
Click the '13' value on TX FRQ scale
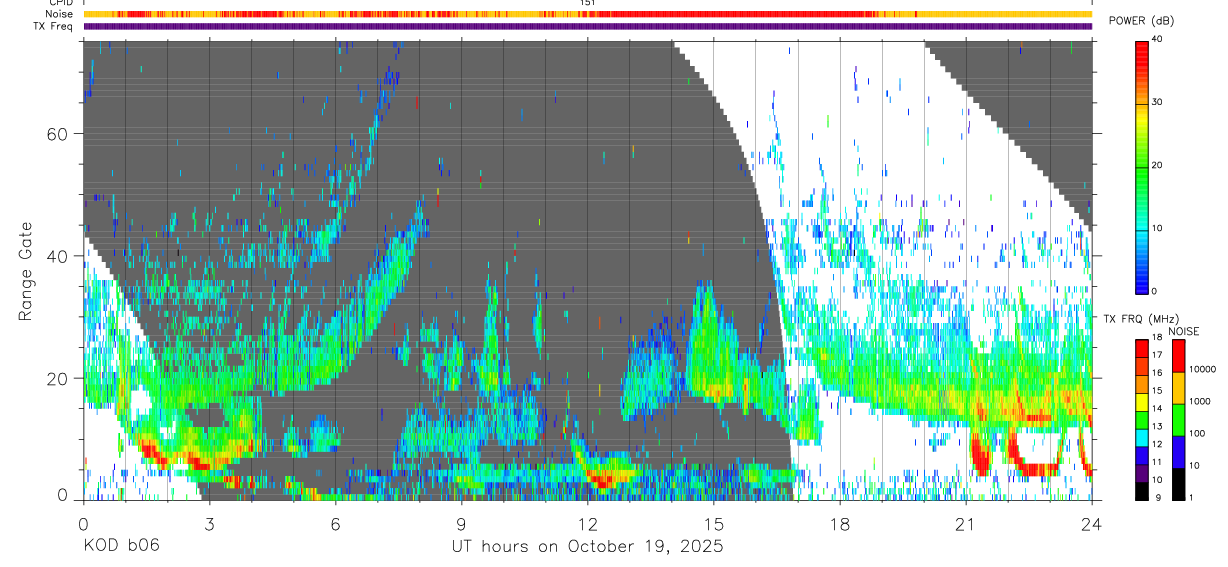pyautogui.click(x=1157, y=426)
